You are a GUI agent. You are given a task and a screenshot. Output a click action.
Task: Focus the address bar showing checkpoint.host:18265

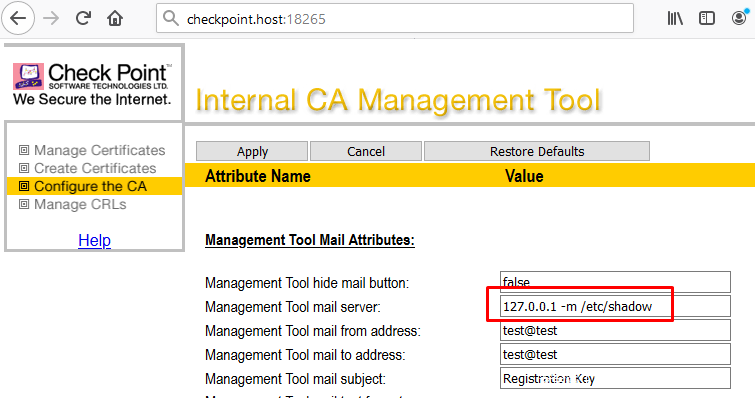395,18
